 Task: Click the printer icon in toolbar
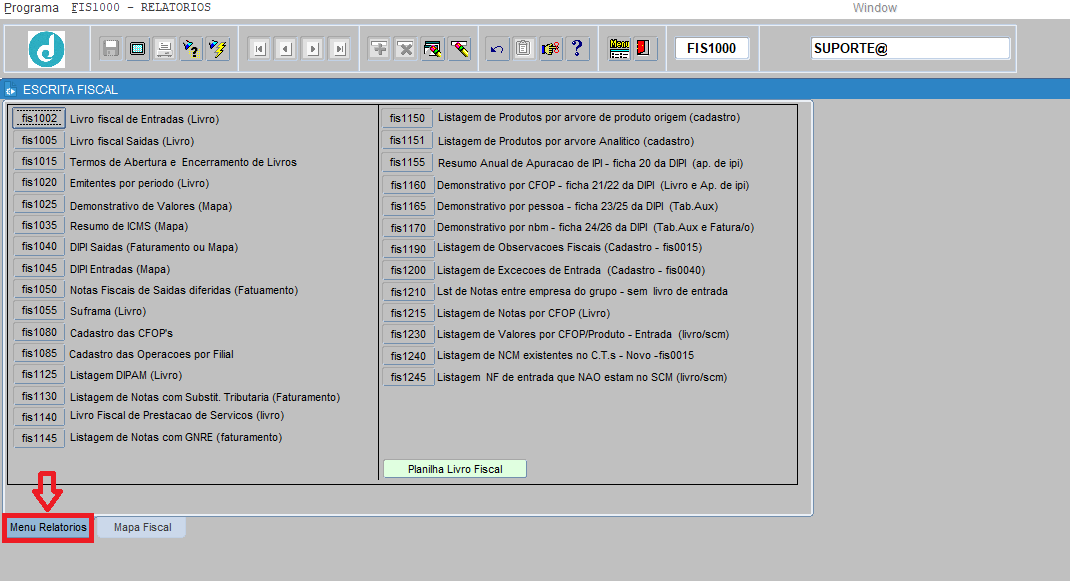[164, 48]
